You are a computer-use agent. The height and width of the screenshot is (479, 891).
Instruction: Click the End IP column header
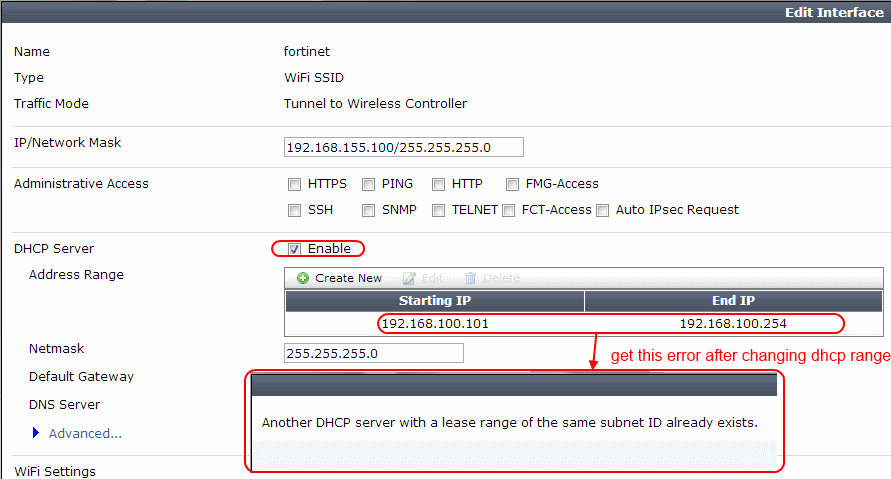[x=732, y=301]
